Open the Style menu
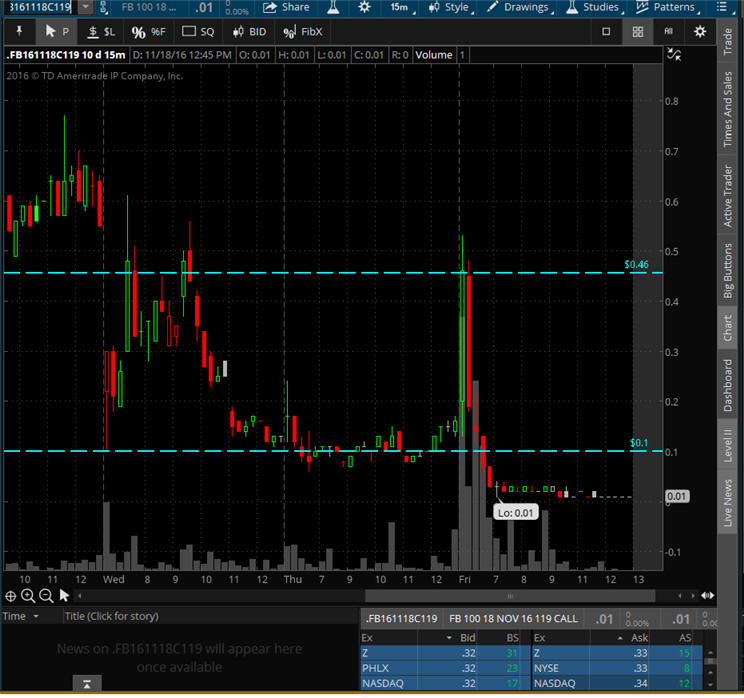Screen dimensions: 744x698 (449, 7)
